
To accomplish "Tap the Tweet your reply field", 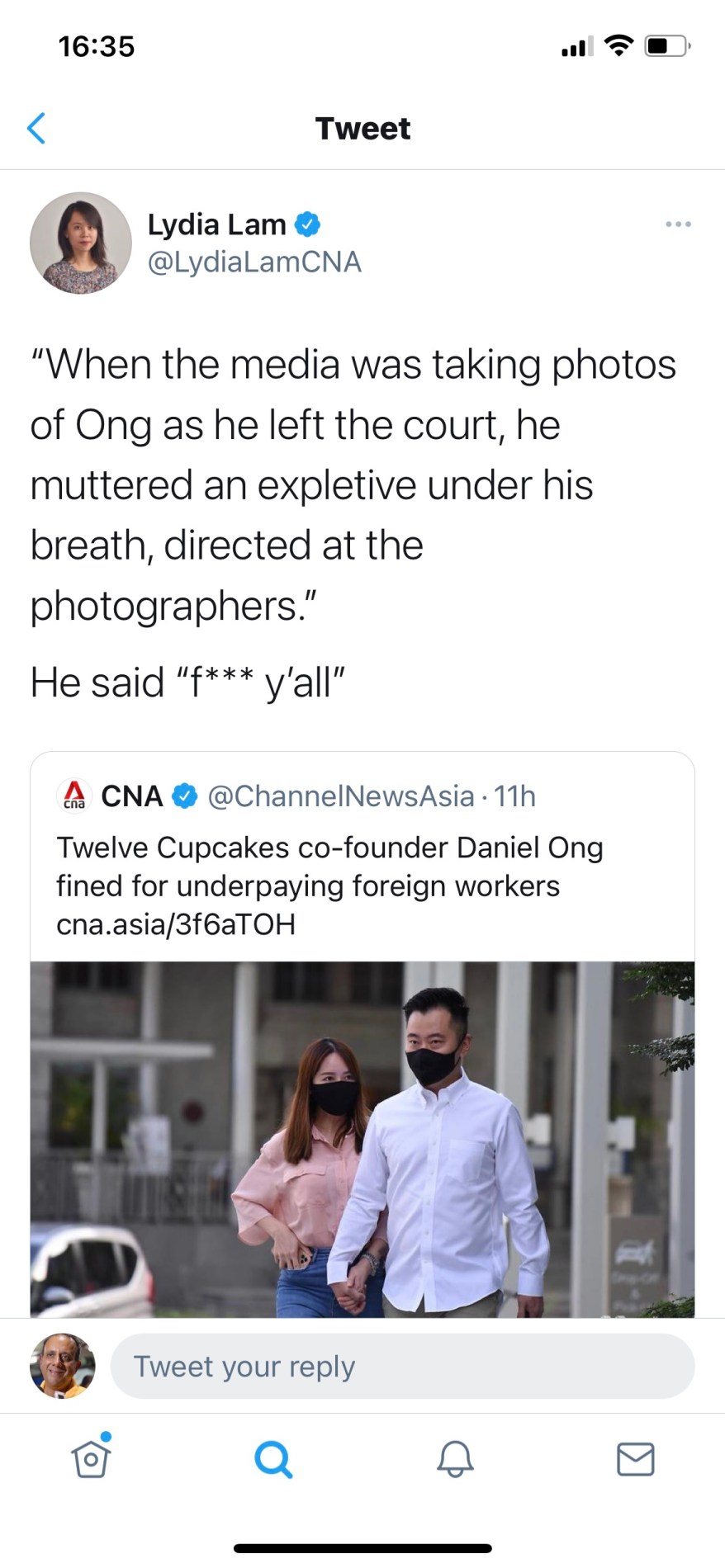I will click(x=402, y=1367).
